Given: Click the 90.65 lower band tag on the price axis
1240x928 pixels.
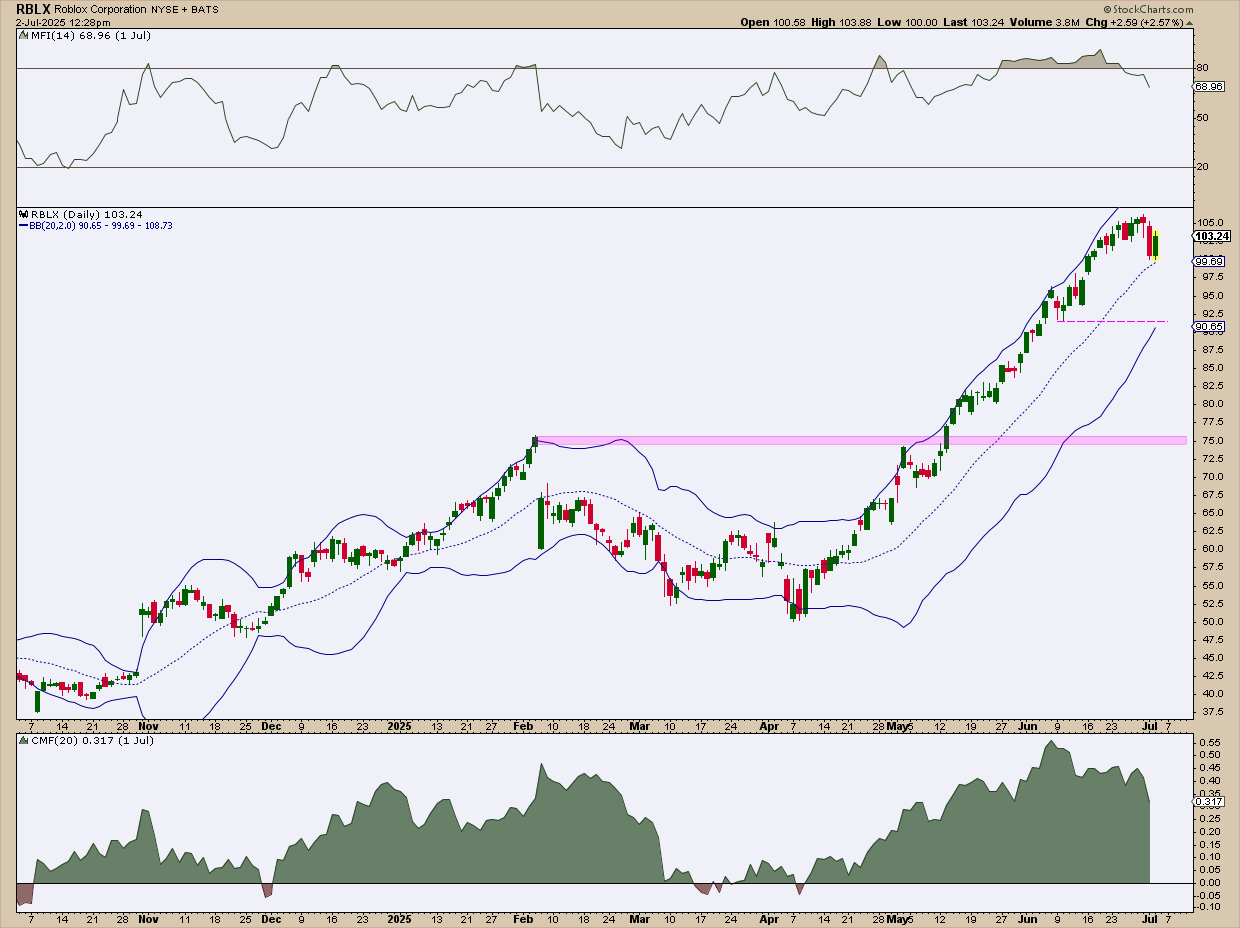Looking at the screenshot, I should pyautogui.click(x=1207, y=327).
